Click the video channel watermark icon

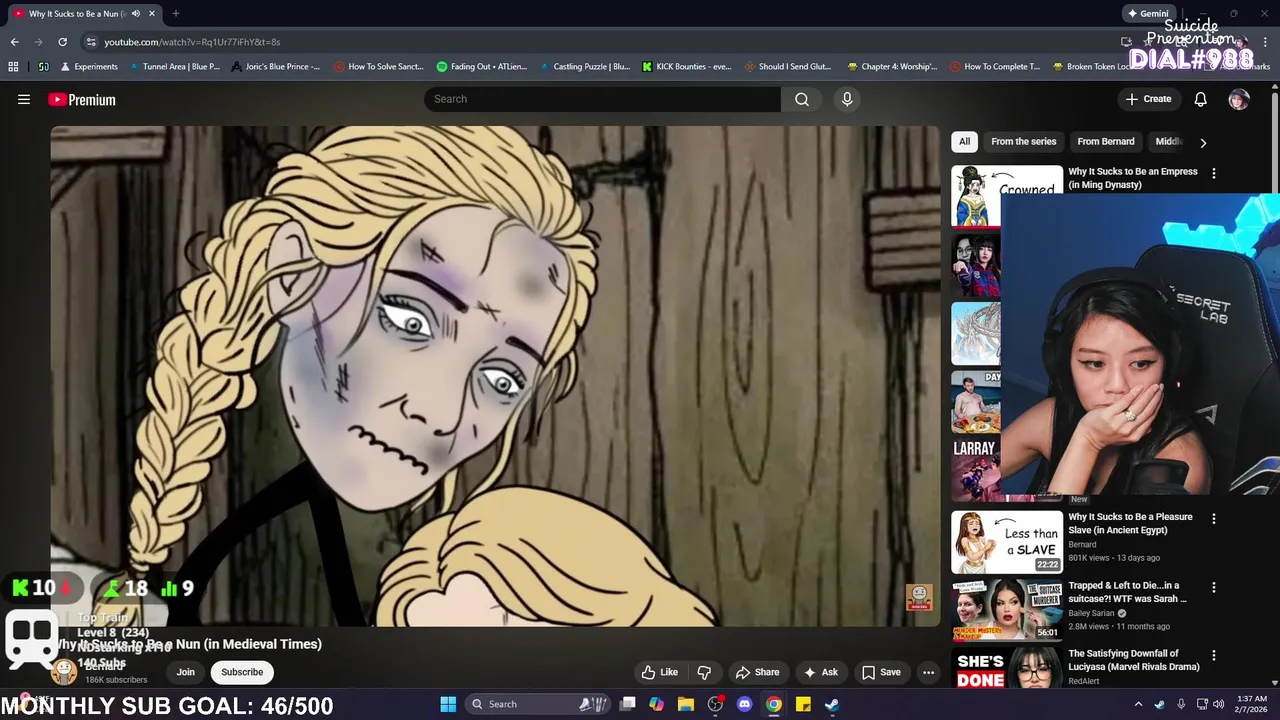919,597
